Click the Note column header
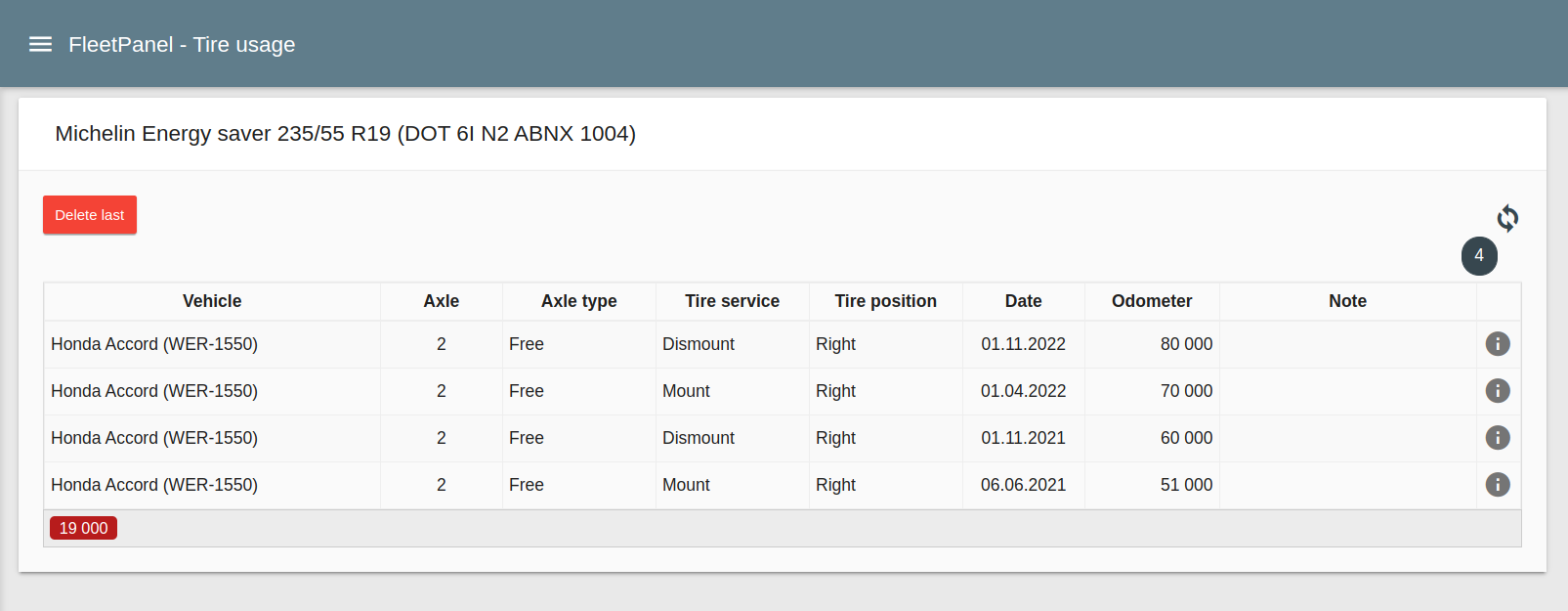1568x611 pixels. tap(1347, 301)
